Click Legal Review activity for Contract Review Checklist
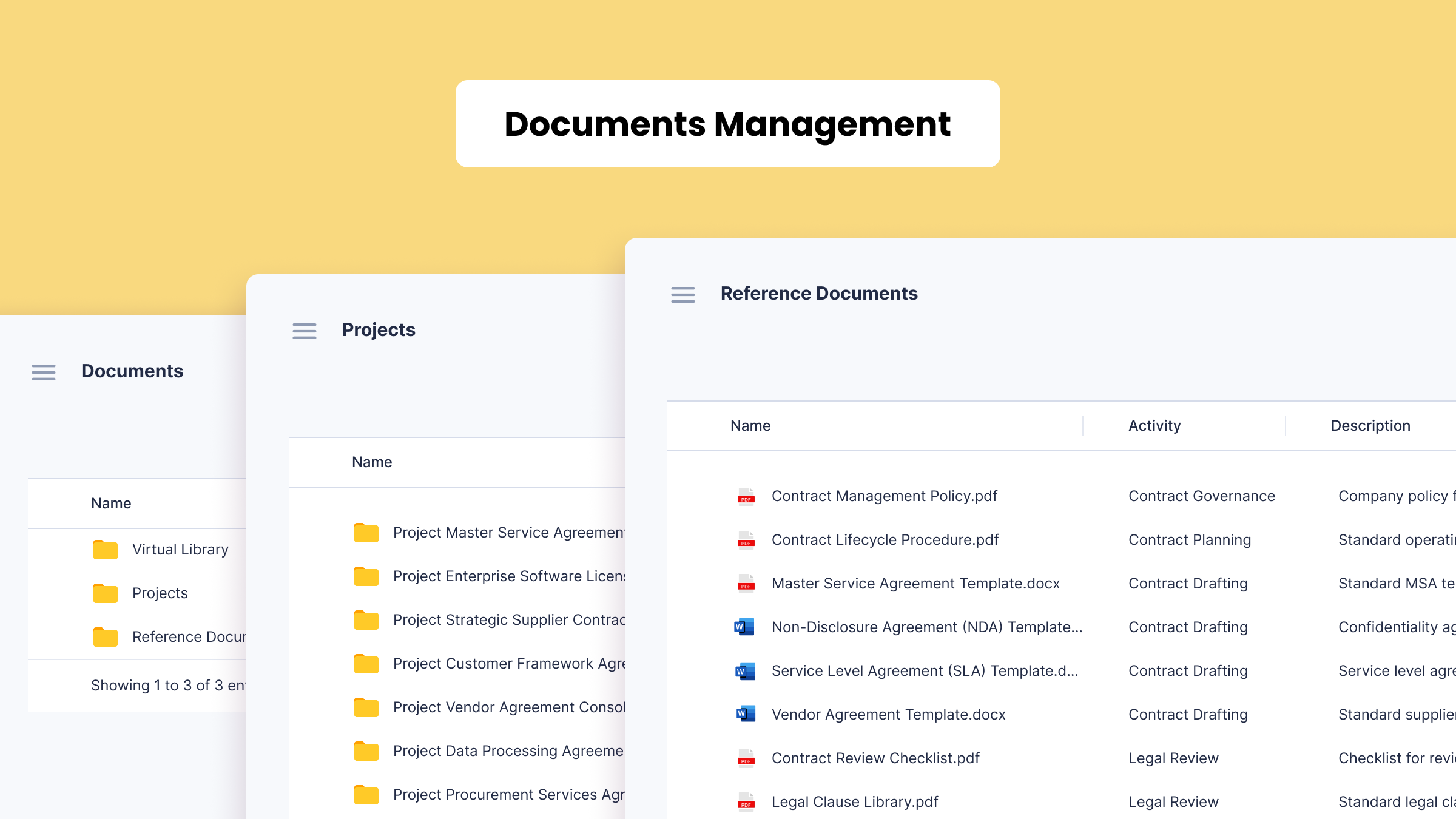The width and height of the screenshot is (1456, 819). click(1173, 758)
